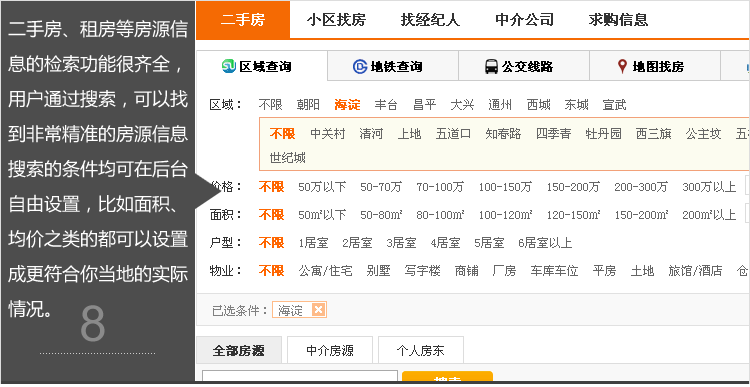This screenshot has width=750, height=387.
Task: Choose 昌平 district
Action: click(424, 105)
